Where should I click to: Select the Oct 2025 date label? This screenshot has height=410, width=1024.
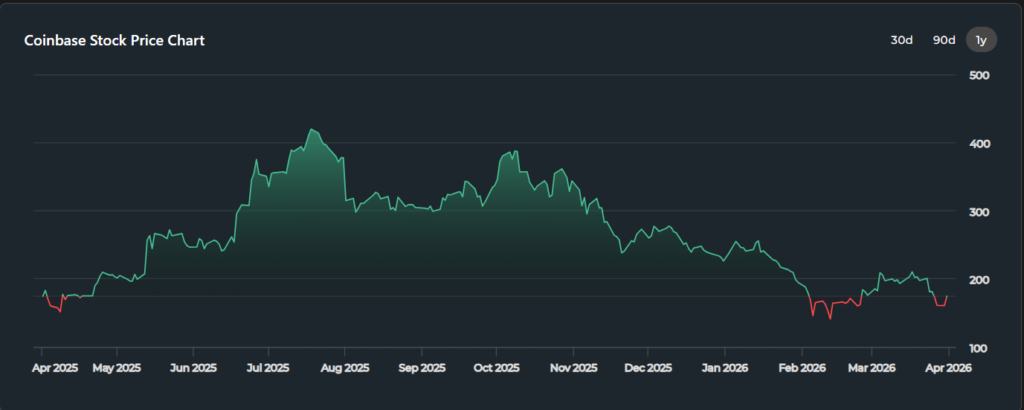(497, 368)
